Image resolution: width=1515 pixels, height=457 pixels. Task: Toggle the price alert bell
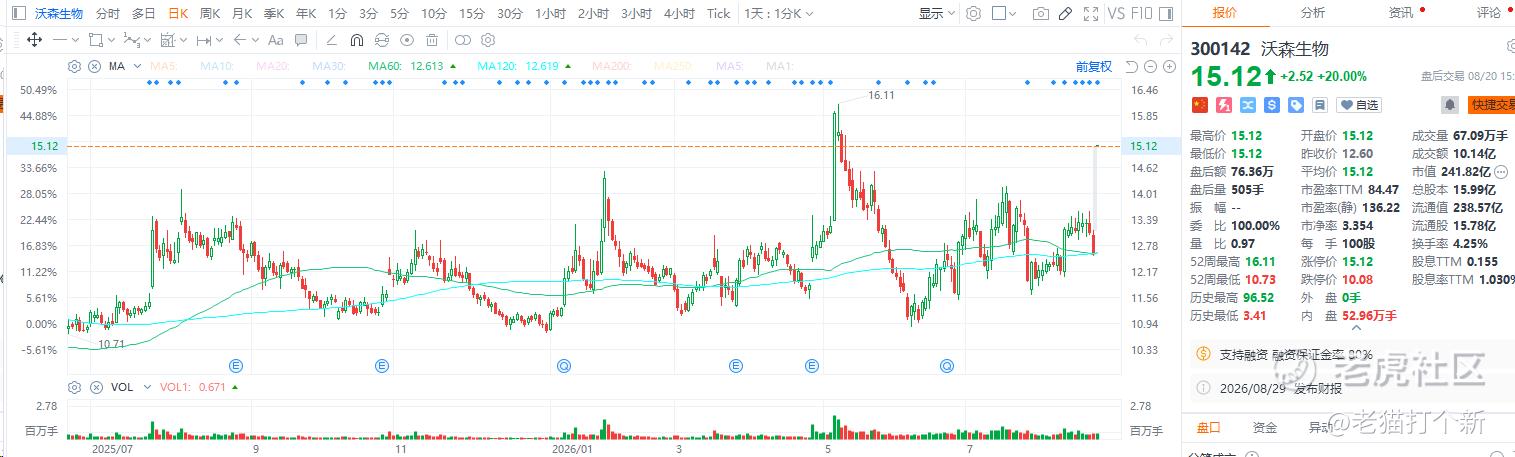(1449, 104)
